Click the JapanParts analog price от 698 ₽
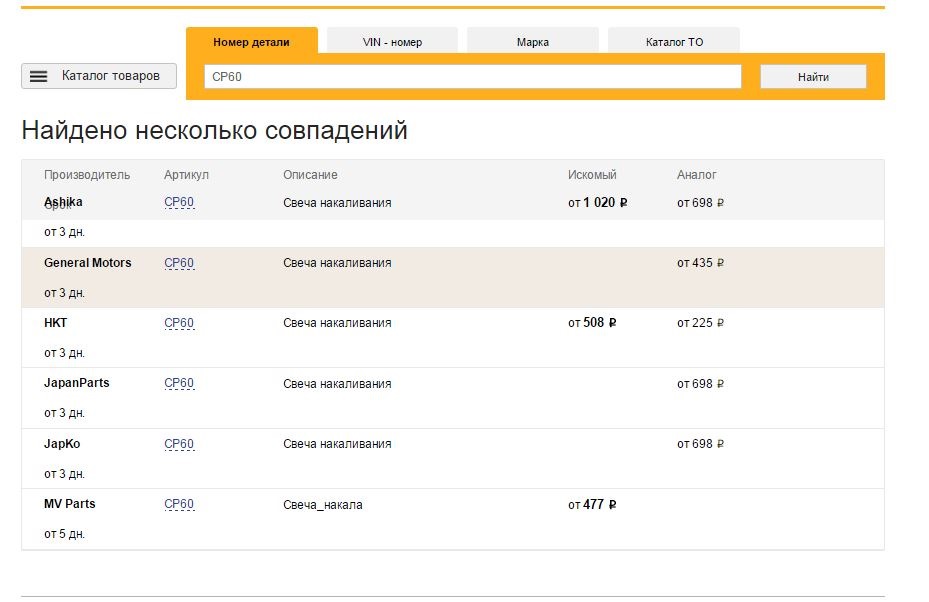929x602 pixels. pos(700,384)
